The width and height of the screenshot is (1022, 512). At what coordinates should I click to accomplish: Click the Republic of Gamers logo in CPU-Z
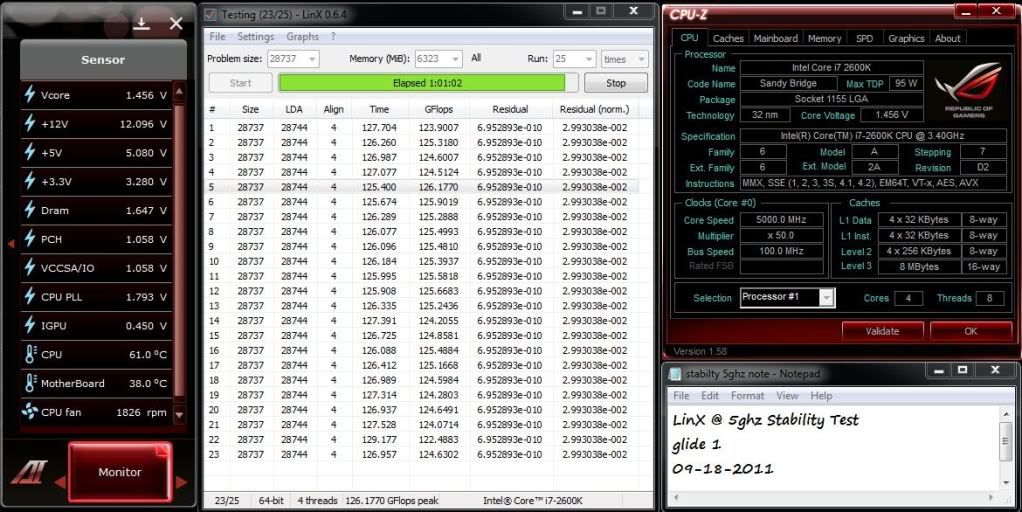969,89
